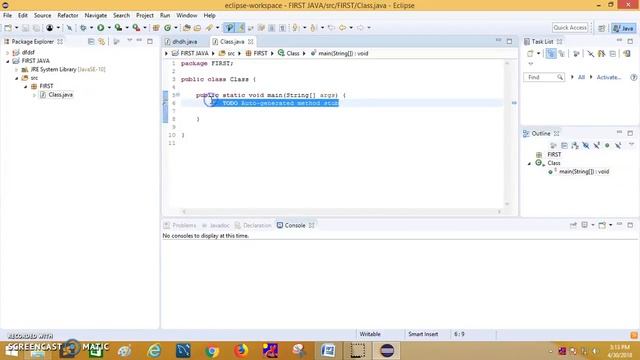
Task: Open Firefox from the Windows taskbar
Action: (x=241, y=351)
